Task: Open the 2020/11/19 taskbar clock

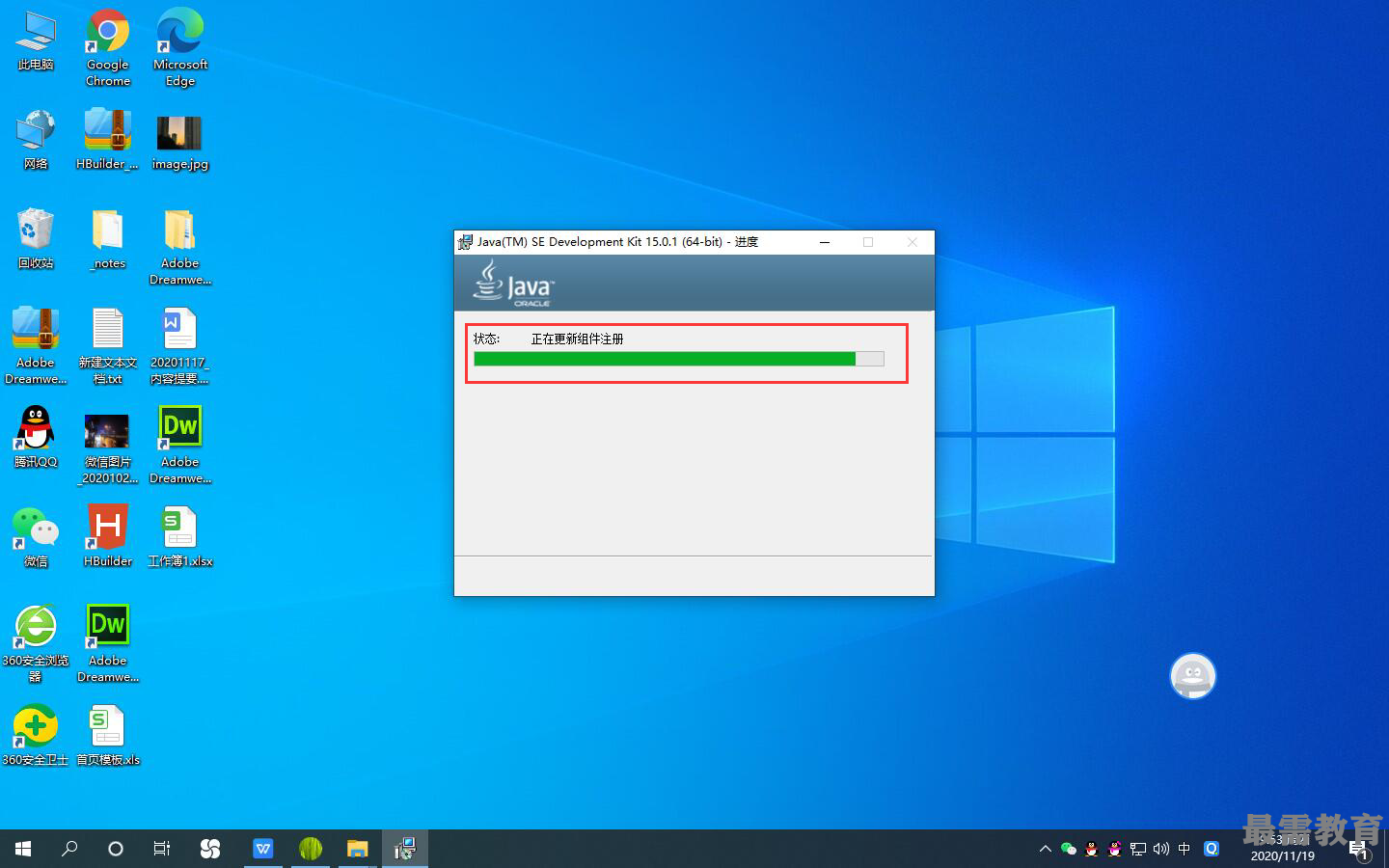Action: (1282, 849)
